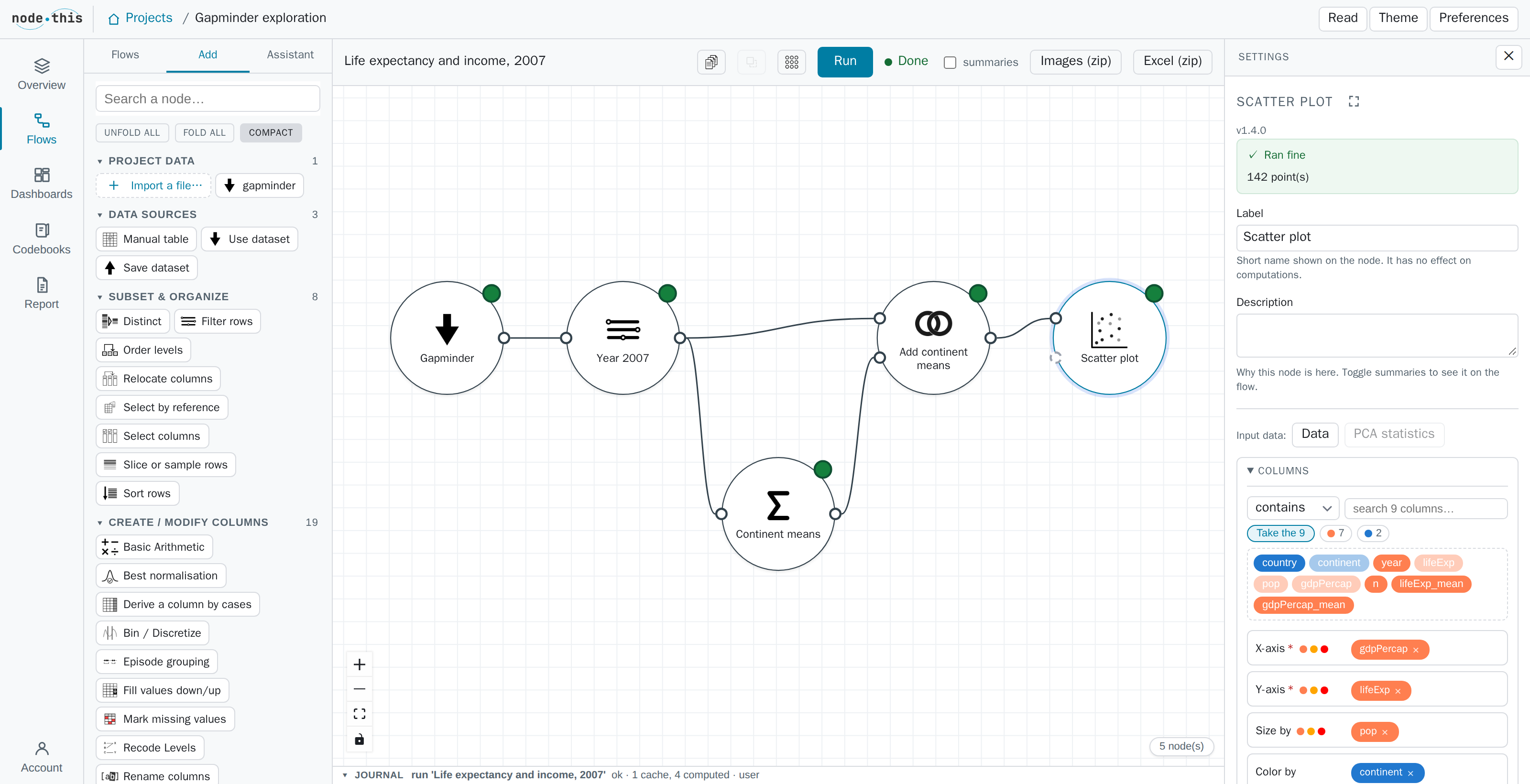
Task: Click the Run button
Action: 844,62
